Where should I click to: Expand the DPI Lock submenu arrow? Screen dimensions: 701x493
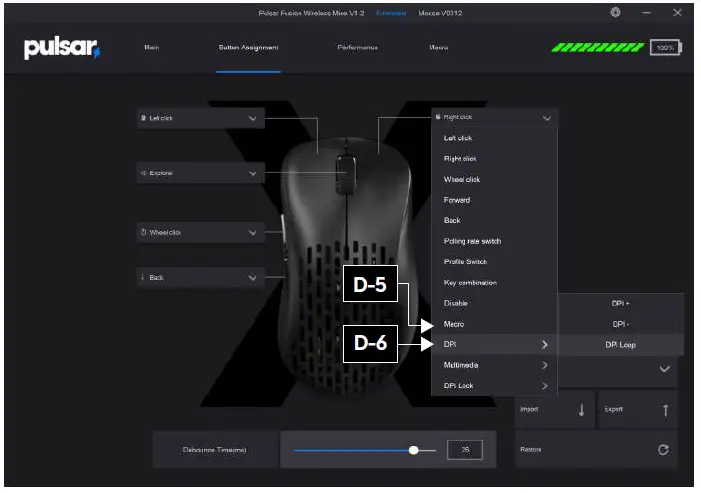544,386
